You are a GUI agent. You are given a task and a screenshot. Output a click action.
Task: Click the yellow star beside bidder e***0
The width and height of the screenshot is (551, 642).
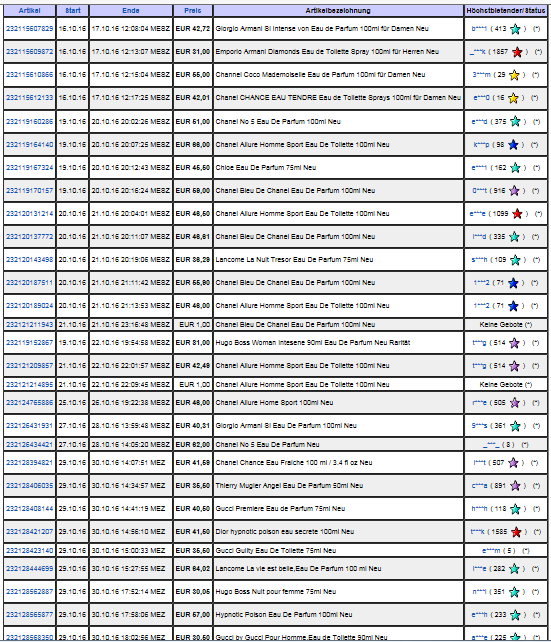pos(513,98)
